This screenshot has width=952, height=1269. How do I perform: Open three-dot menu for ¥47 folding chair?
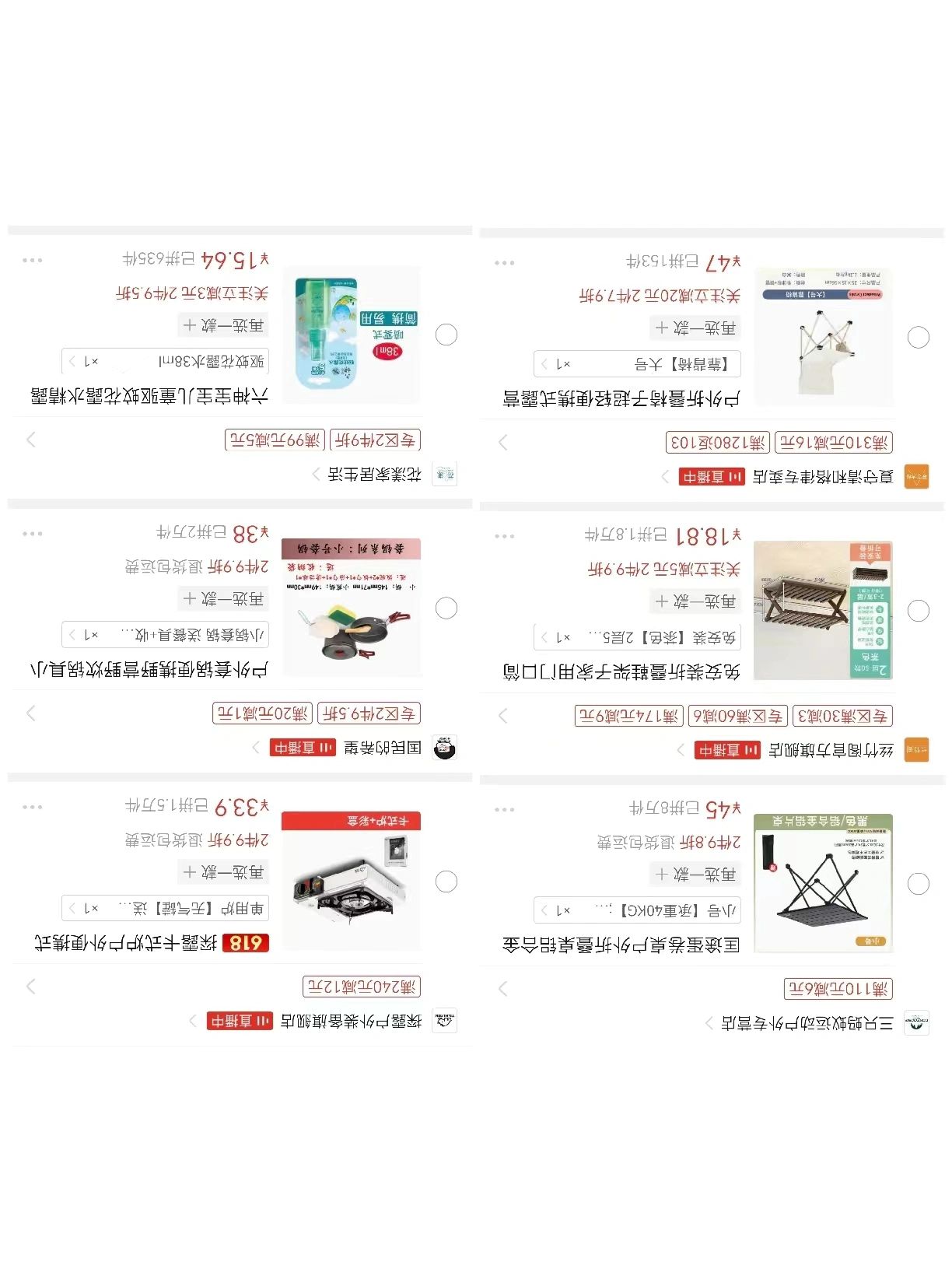505,263
